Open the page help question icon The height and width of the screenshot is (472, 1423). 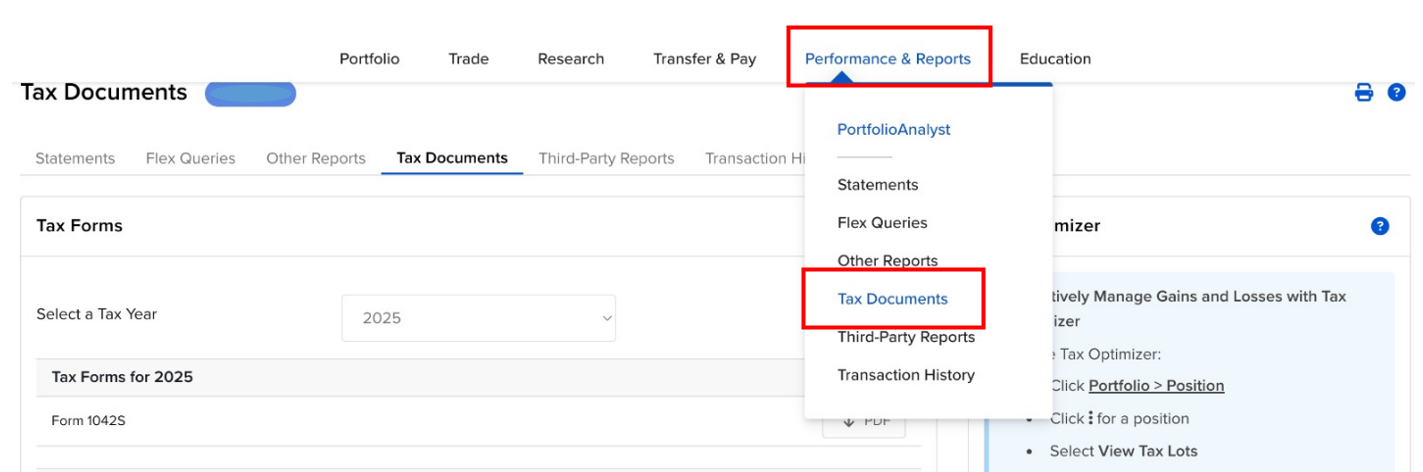click(1397, 93)
